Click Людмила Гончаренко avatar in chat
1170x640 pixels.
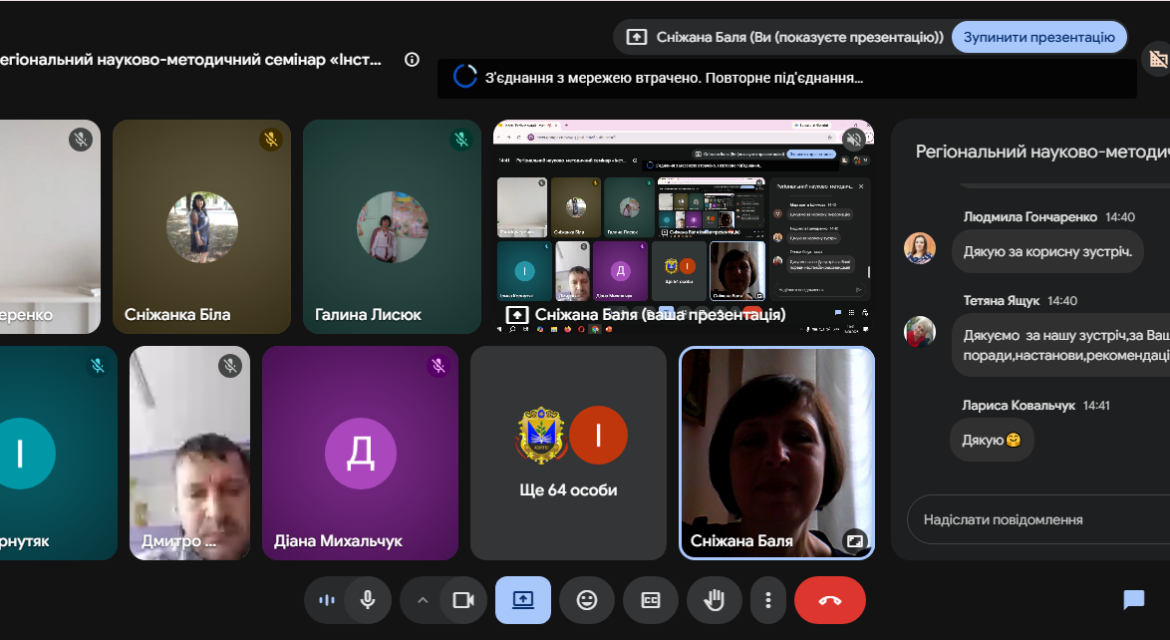tap(919, 248)
